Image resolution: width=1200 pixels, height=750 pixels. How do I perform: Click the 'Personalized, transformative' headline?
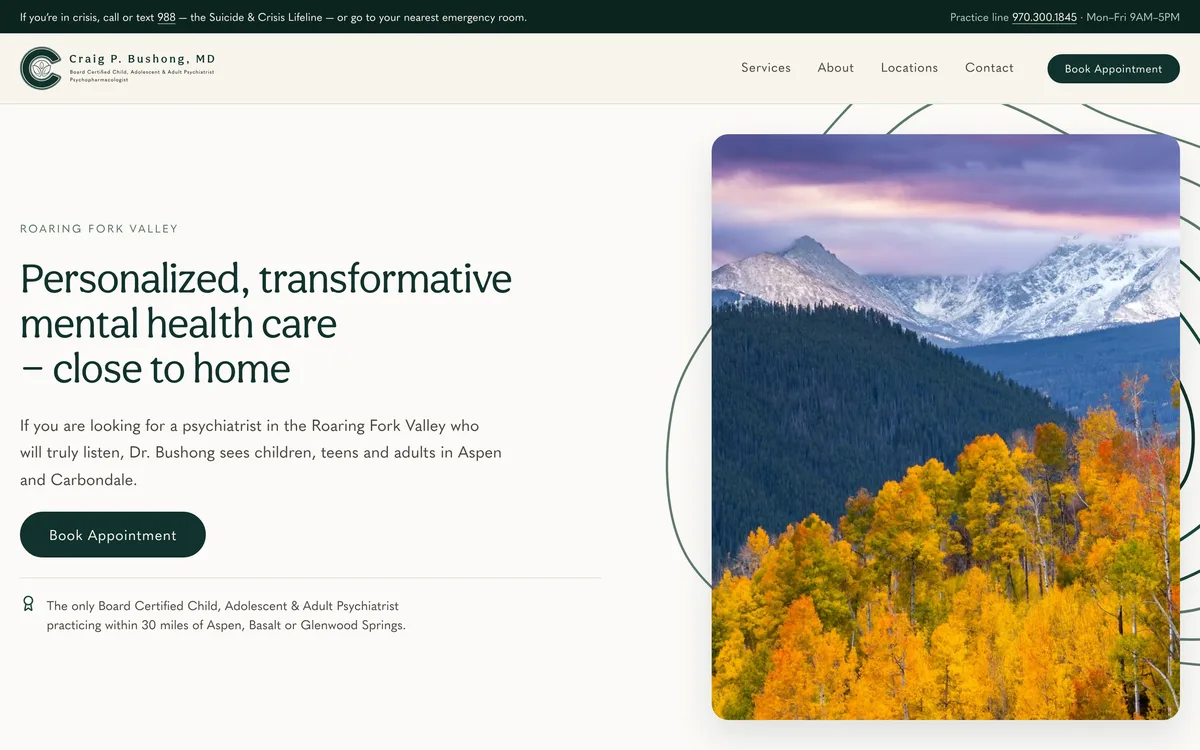[266, 323]
